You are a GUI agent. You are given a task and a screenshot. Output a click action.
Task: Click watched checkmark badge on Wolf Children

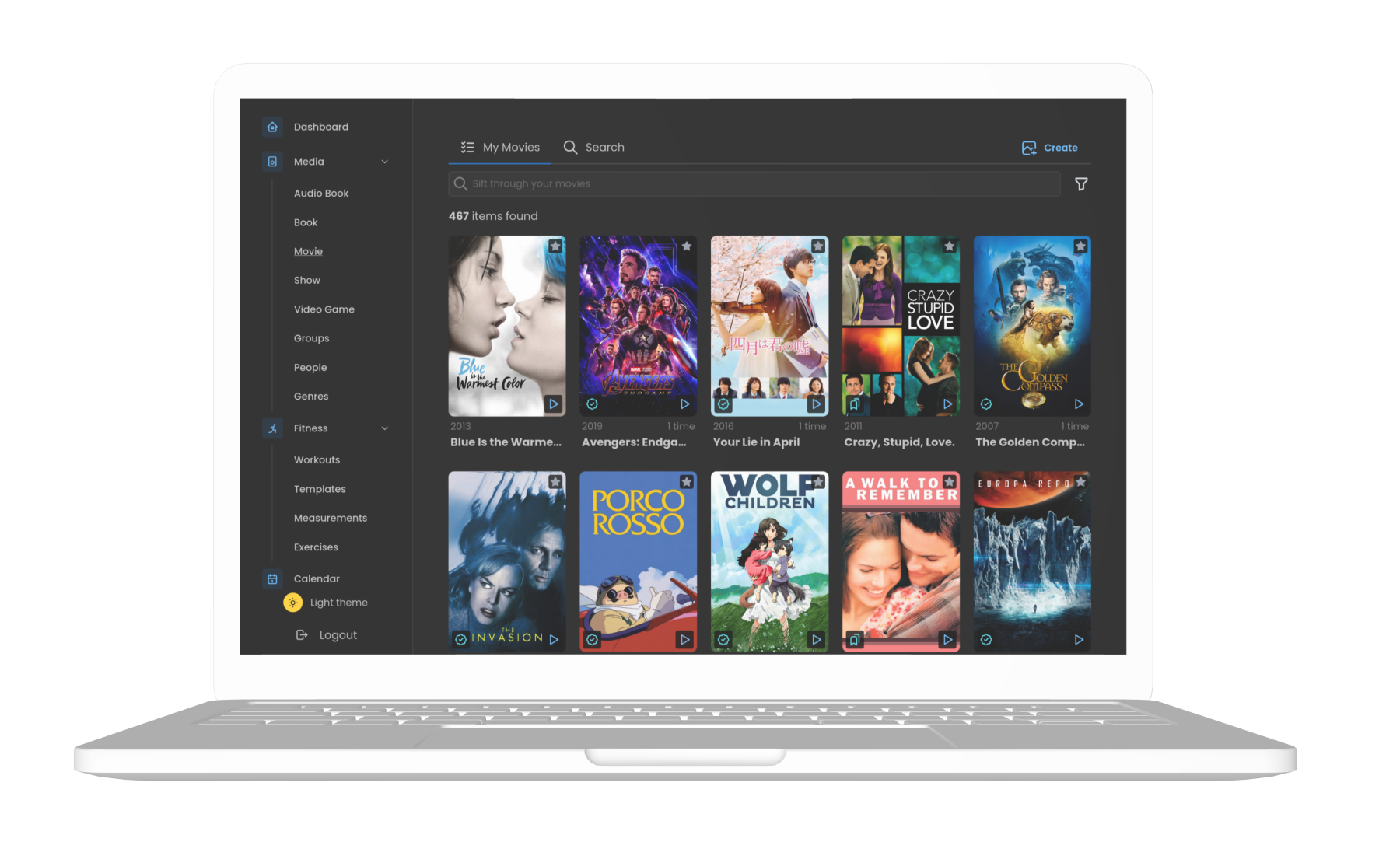(x=723, y=640)
